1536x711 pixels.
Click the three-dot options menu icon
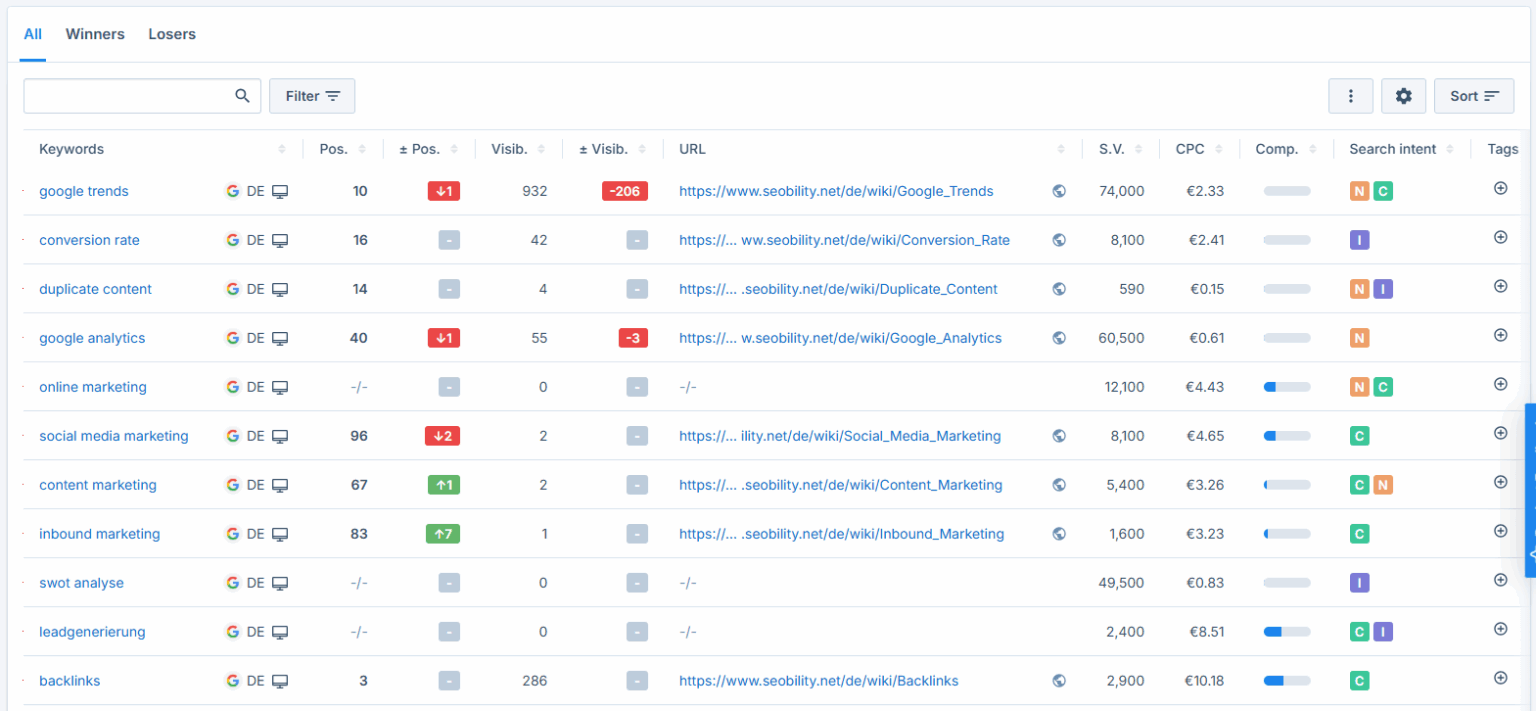[1351, 96]
